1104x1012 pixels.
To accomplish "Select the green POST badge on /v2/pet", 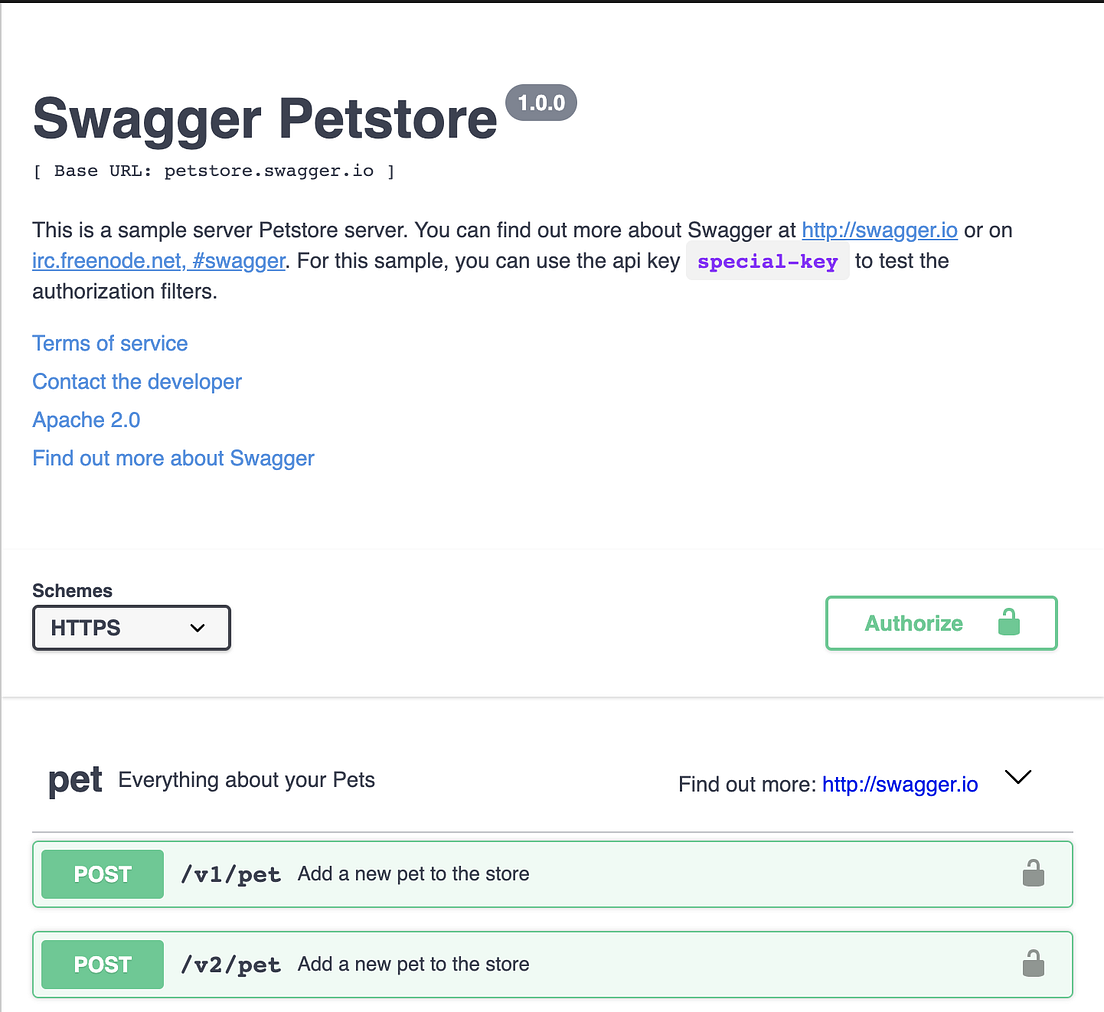I will point(101,964).
